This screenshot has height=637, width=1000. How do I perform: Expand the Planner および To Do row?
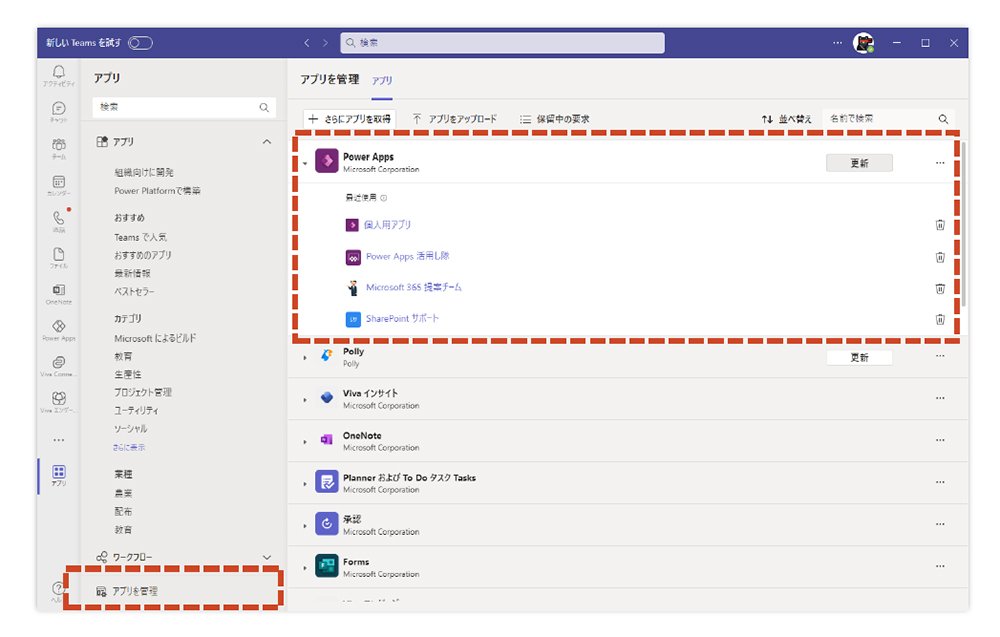click(x=305, y=484)
